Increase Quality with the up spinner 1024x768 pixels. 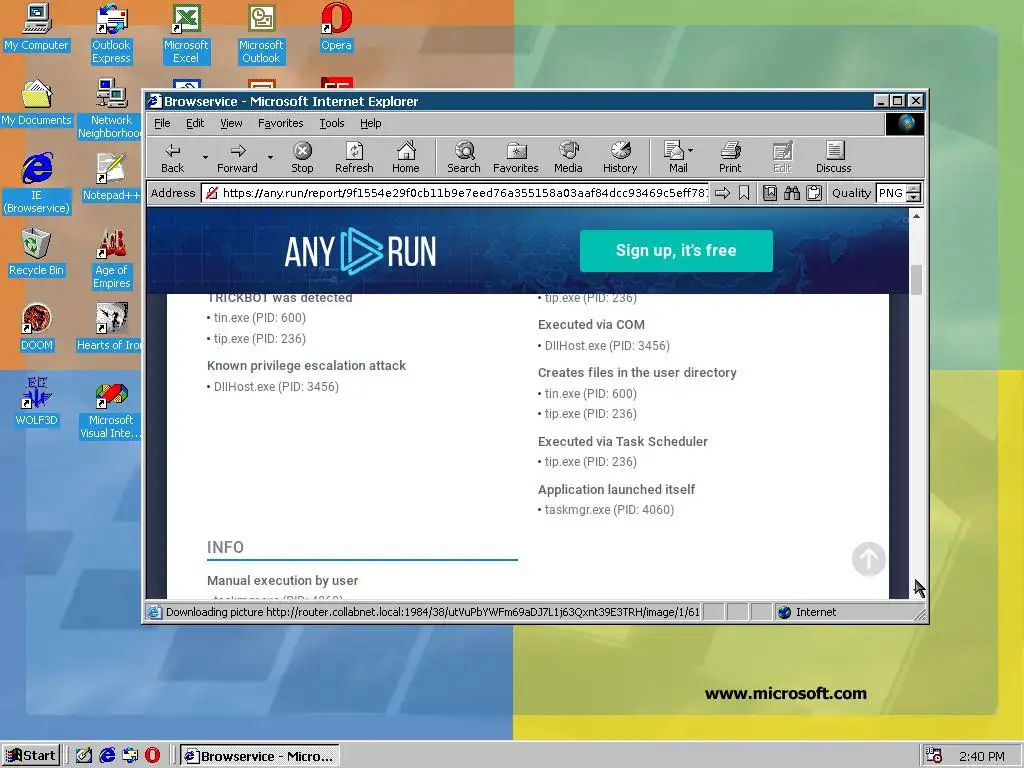coord(914,189)
